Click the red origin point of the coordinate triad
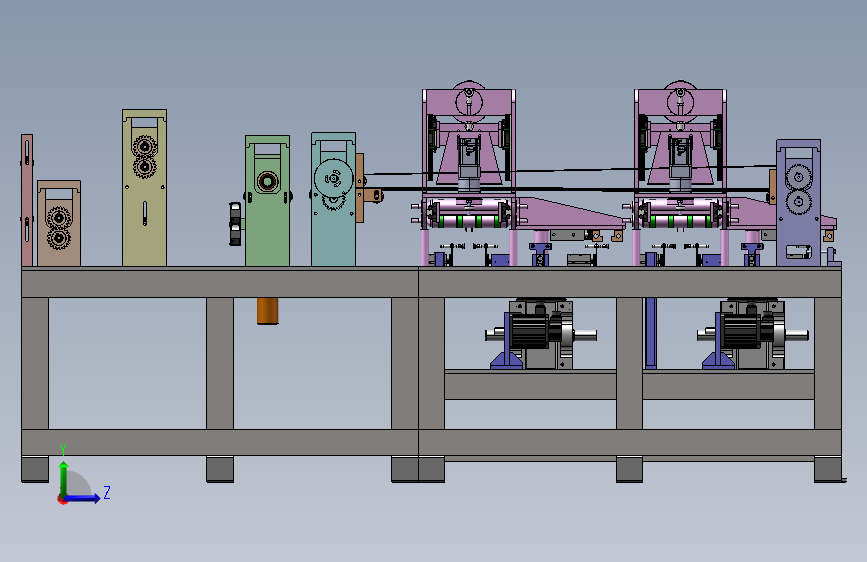The height and width of the screenshot is (562, 867). [62, 499]
